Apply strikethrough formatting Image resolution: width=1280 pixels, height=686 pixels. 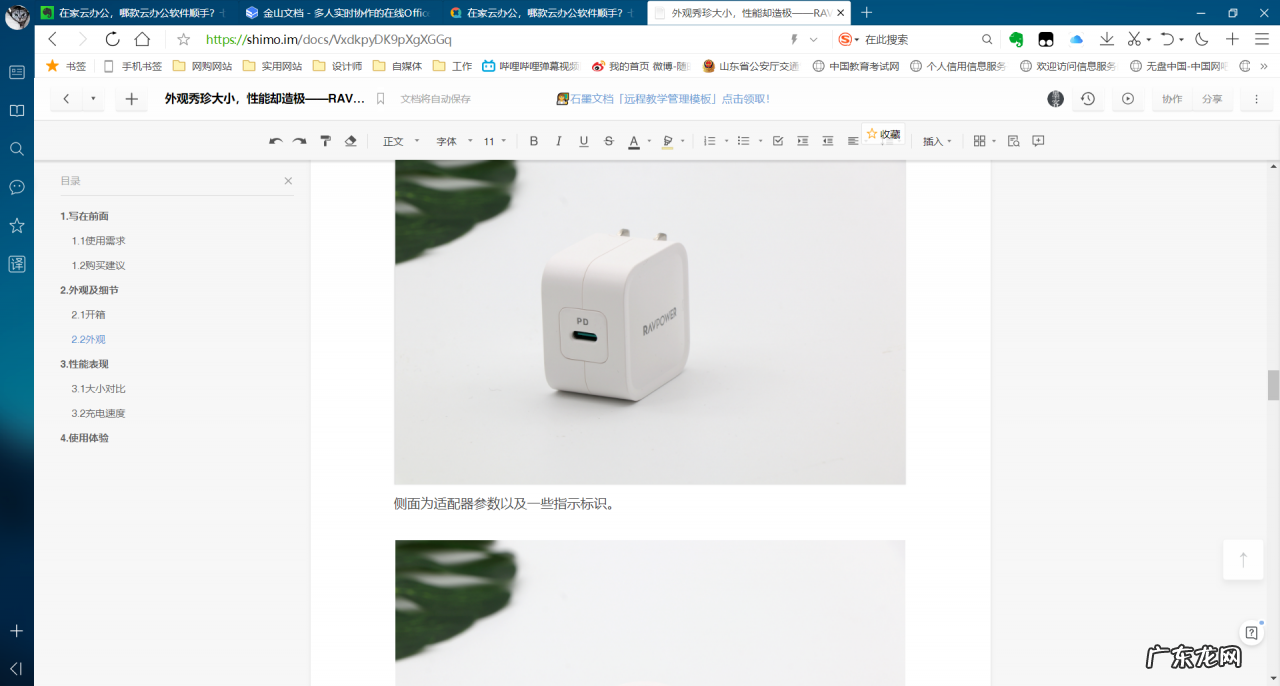pyautogui.click(x=608, y=141)
